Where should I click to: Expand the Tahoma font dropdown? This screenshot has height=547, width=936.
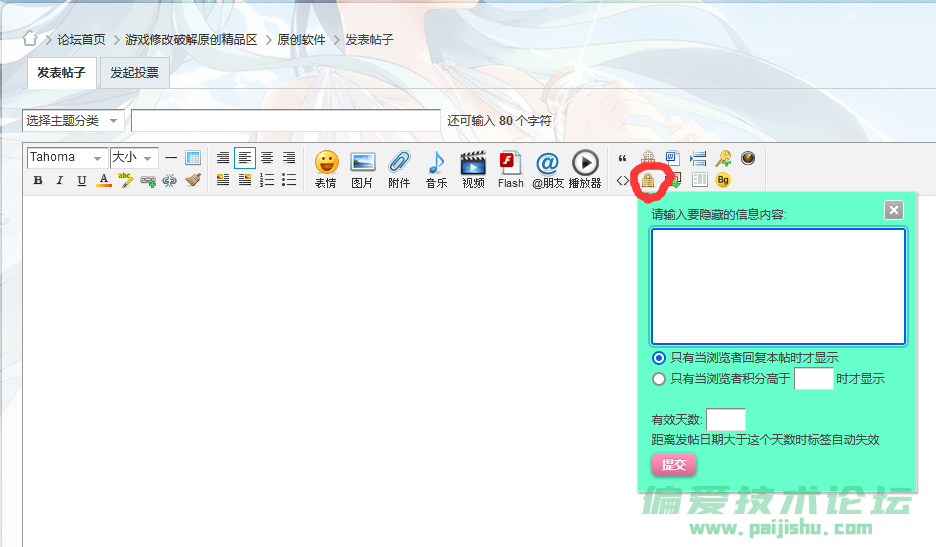tap(67, 158)
